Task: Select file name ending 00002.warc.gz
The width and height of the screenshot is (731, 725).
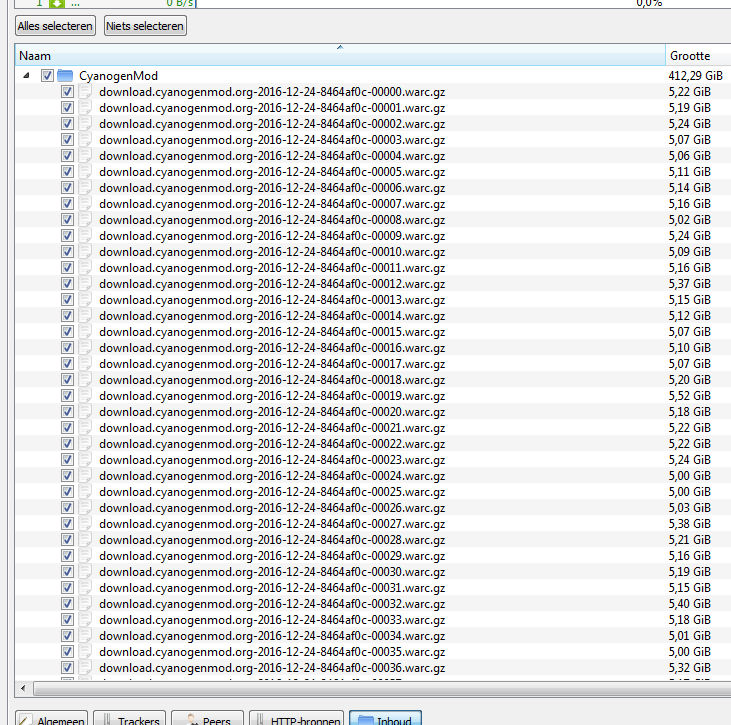Action: (272, 124)
